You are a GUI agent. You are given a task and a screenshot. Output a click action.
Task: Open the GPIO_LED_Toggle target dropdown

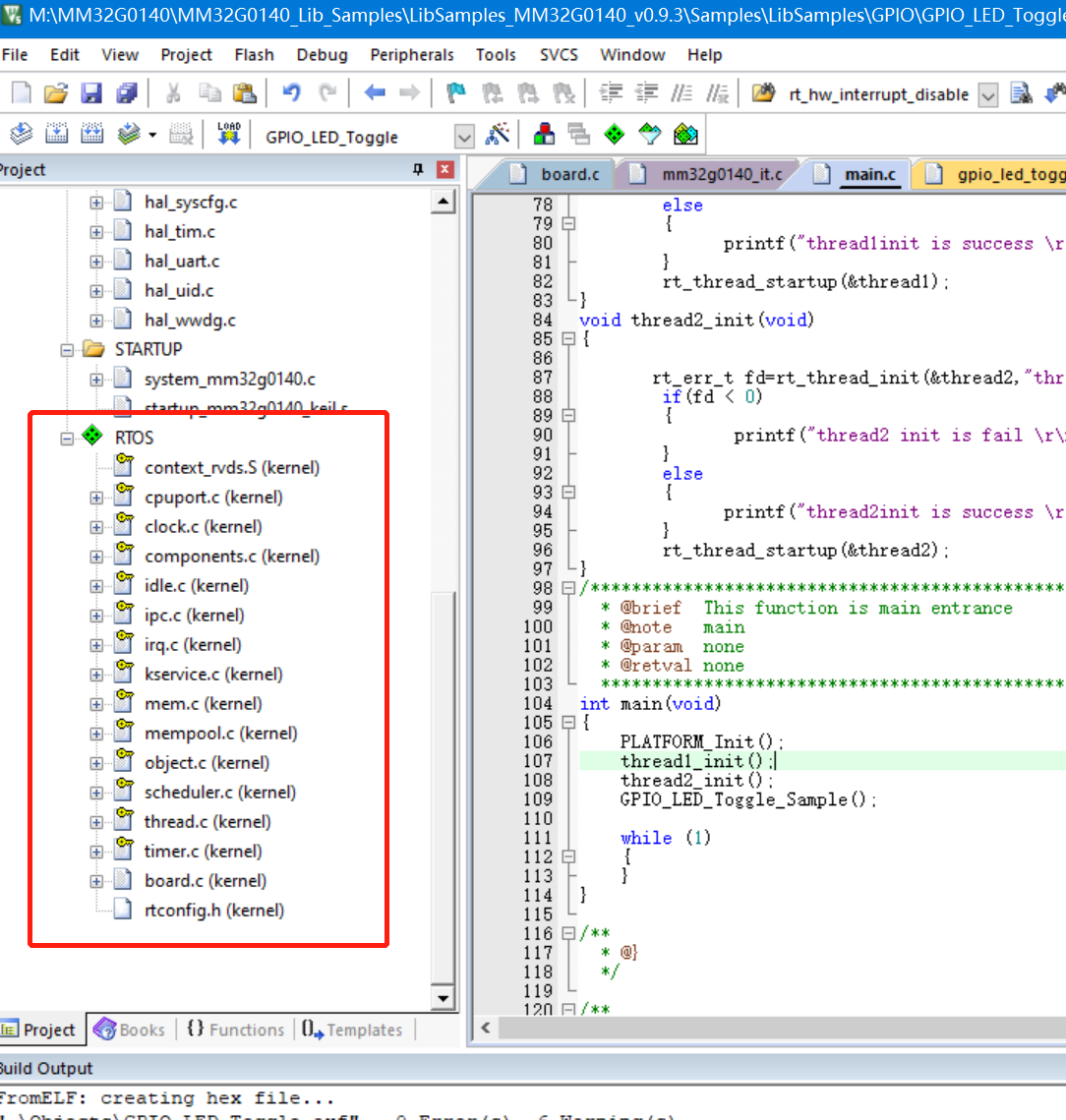point(465,137)
